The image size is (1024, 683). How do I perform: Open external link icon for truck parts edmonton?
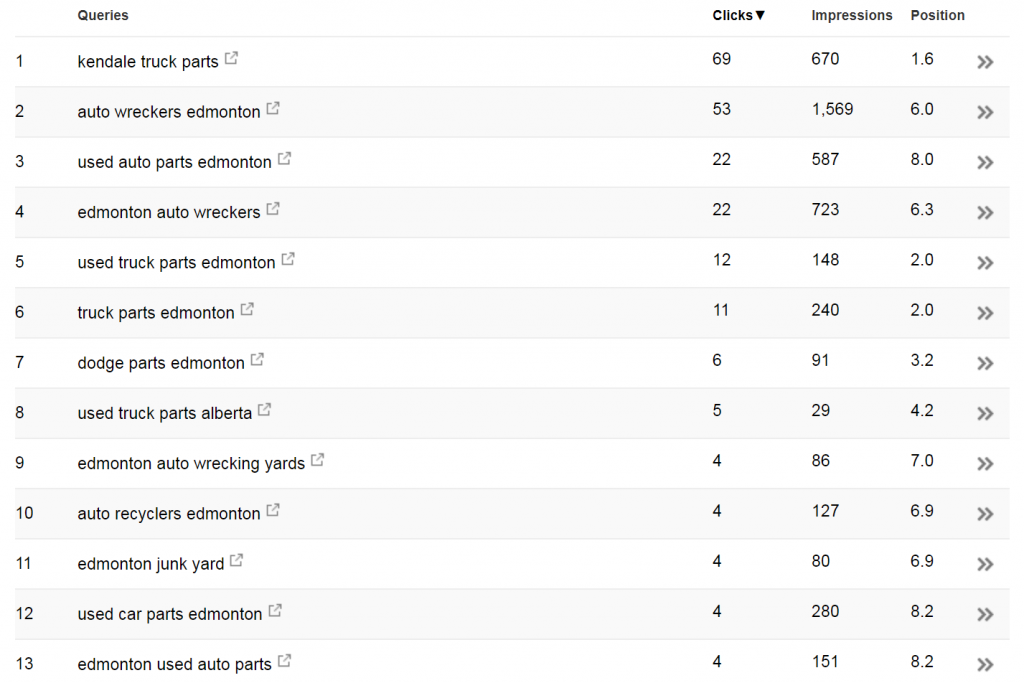tap(247, 310)
